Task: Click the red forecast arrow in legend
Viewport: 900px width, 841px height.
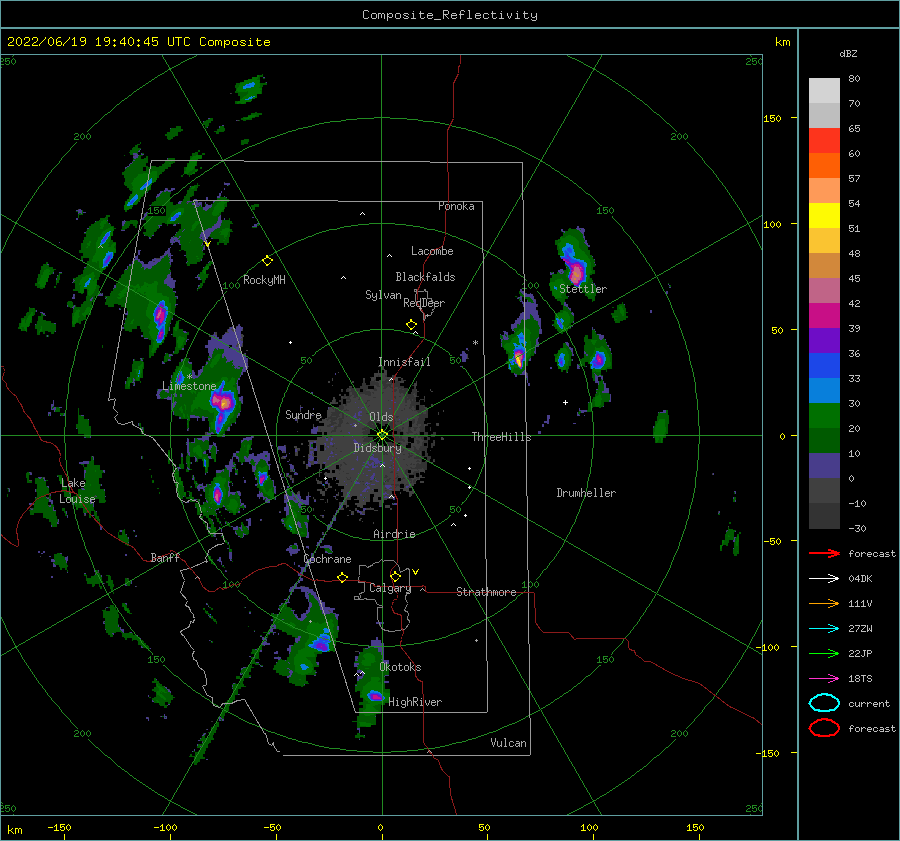Action: tap(824, 553)
